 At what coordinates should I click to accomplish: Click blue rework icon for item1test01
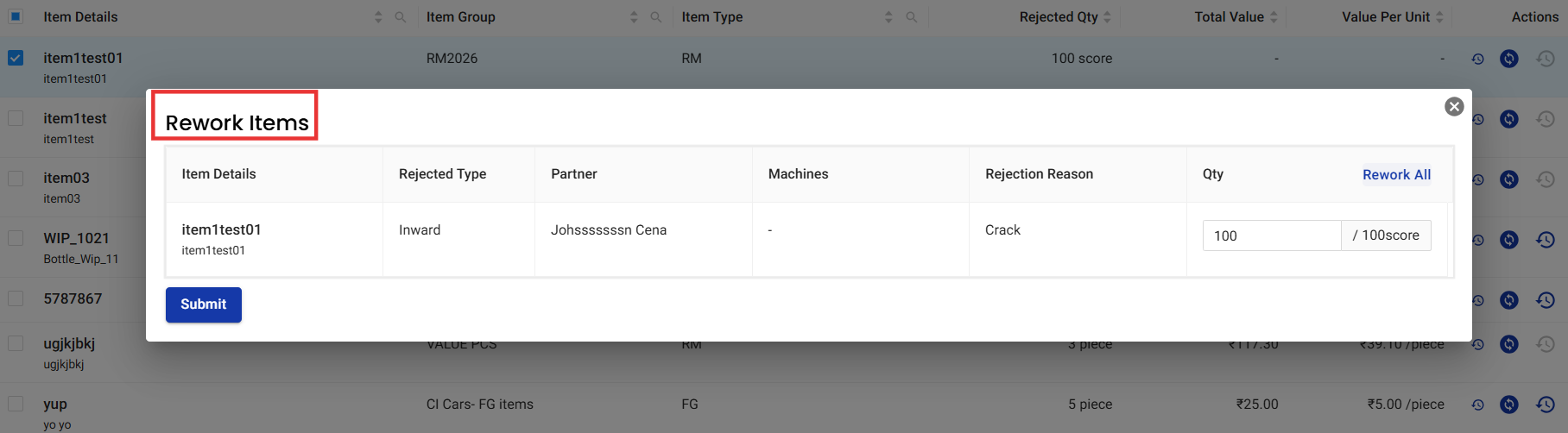(1508, 59)
